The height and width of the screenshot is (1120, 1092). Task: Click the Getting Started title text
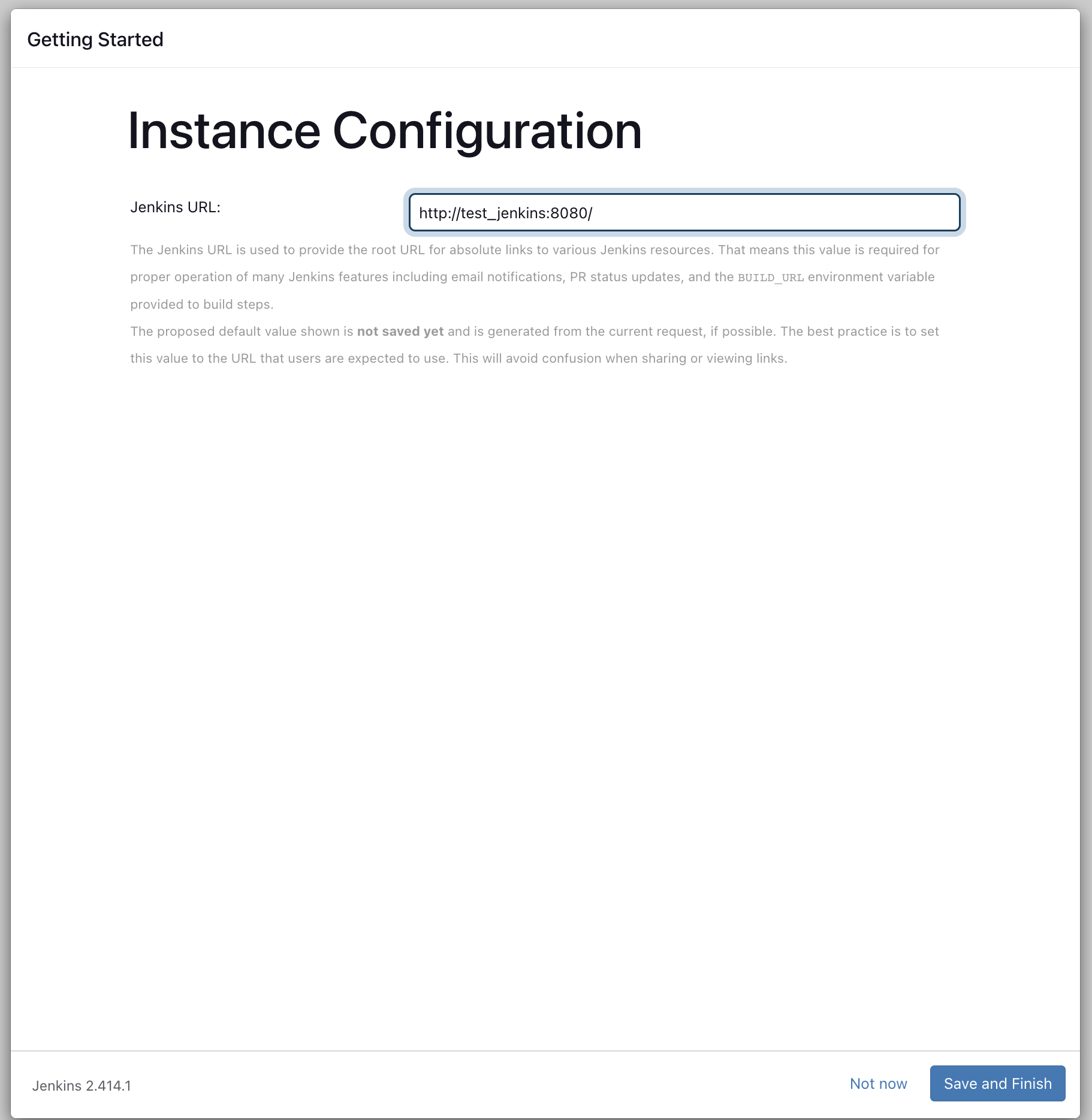(95, 40)
